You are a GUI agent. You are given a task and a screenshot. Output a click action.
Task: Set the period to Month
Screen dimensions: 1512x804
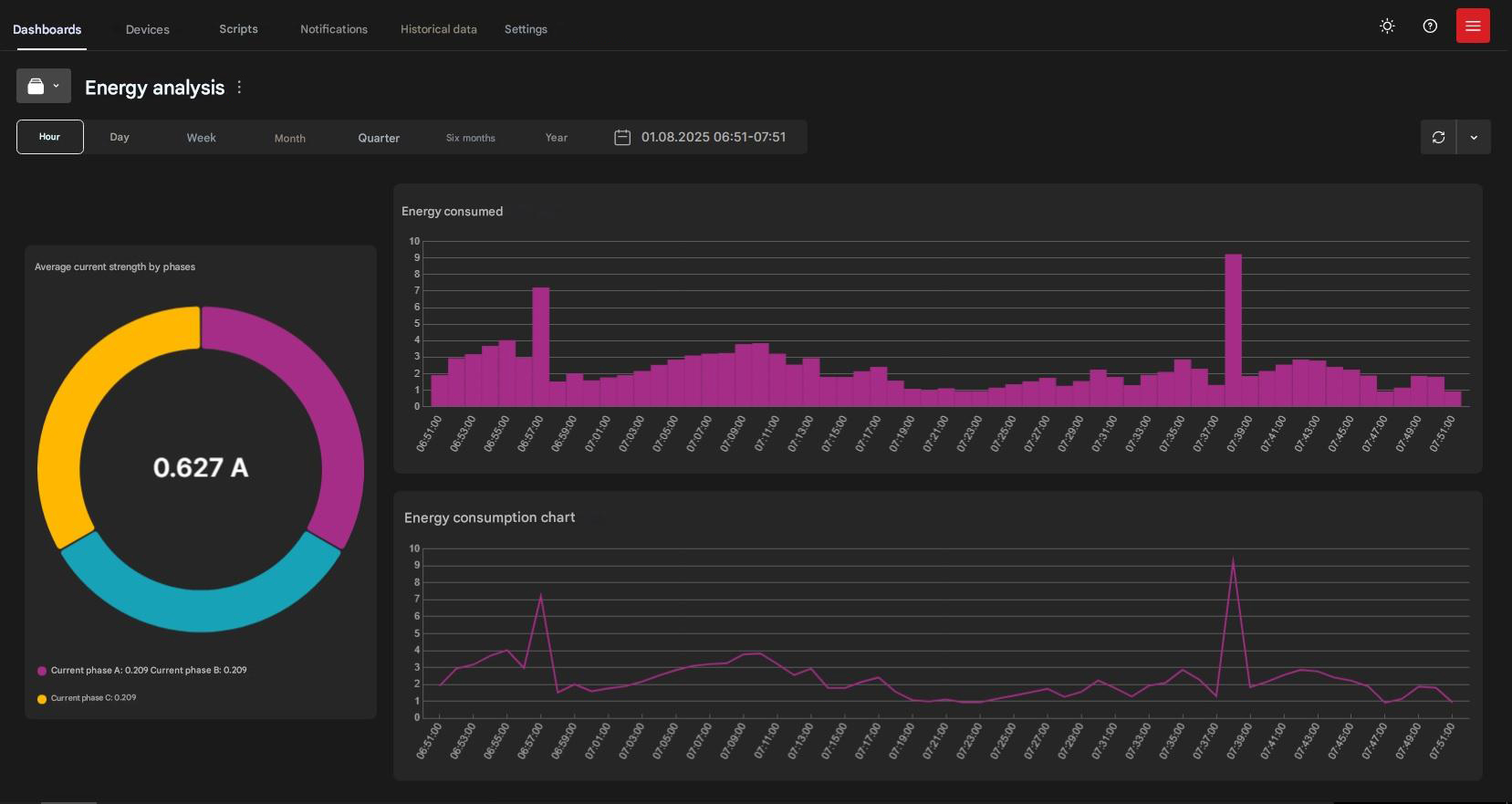click(x=290, y=138)
